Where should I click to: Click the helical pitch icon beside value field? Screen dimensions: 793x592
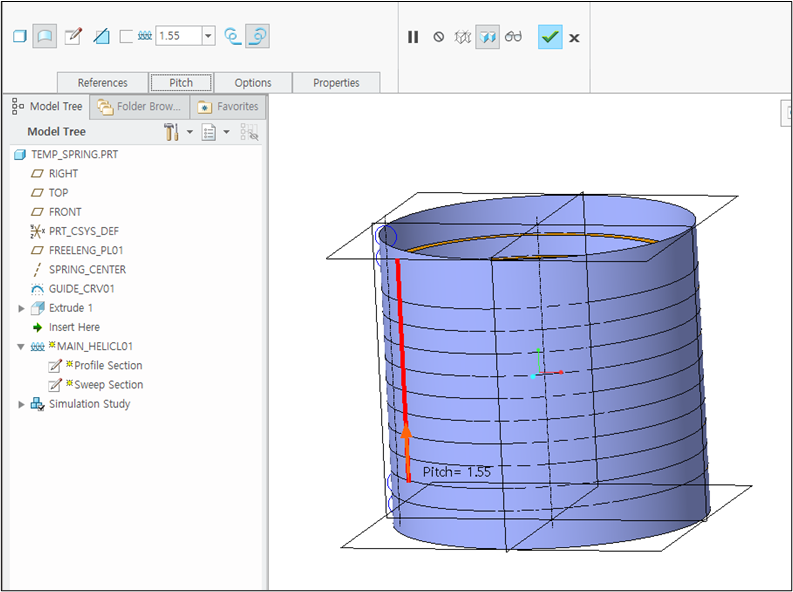[x=145, y=36]
